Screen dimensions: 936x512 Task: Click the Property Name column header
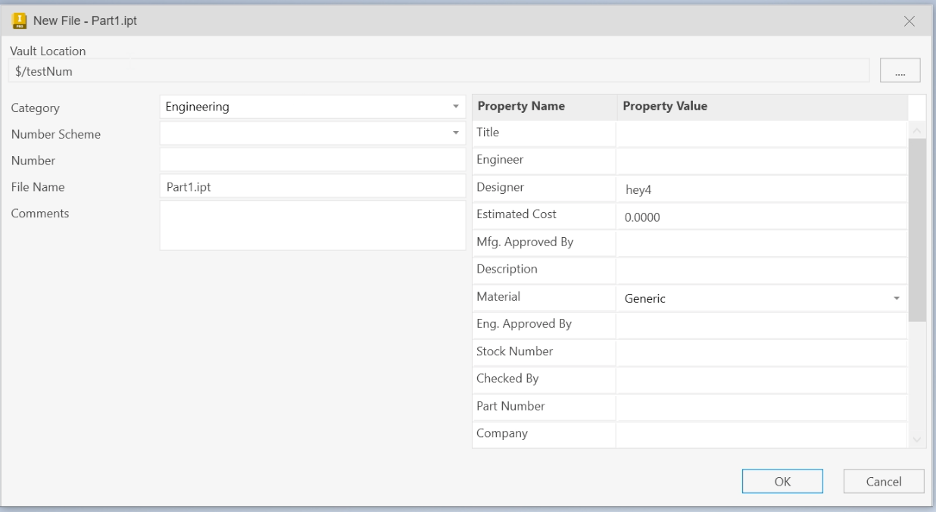click(521, 106)
